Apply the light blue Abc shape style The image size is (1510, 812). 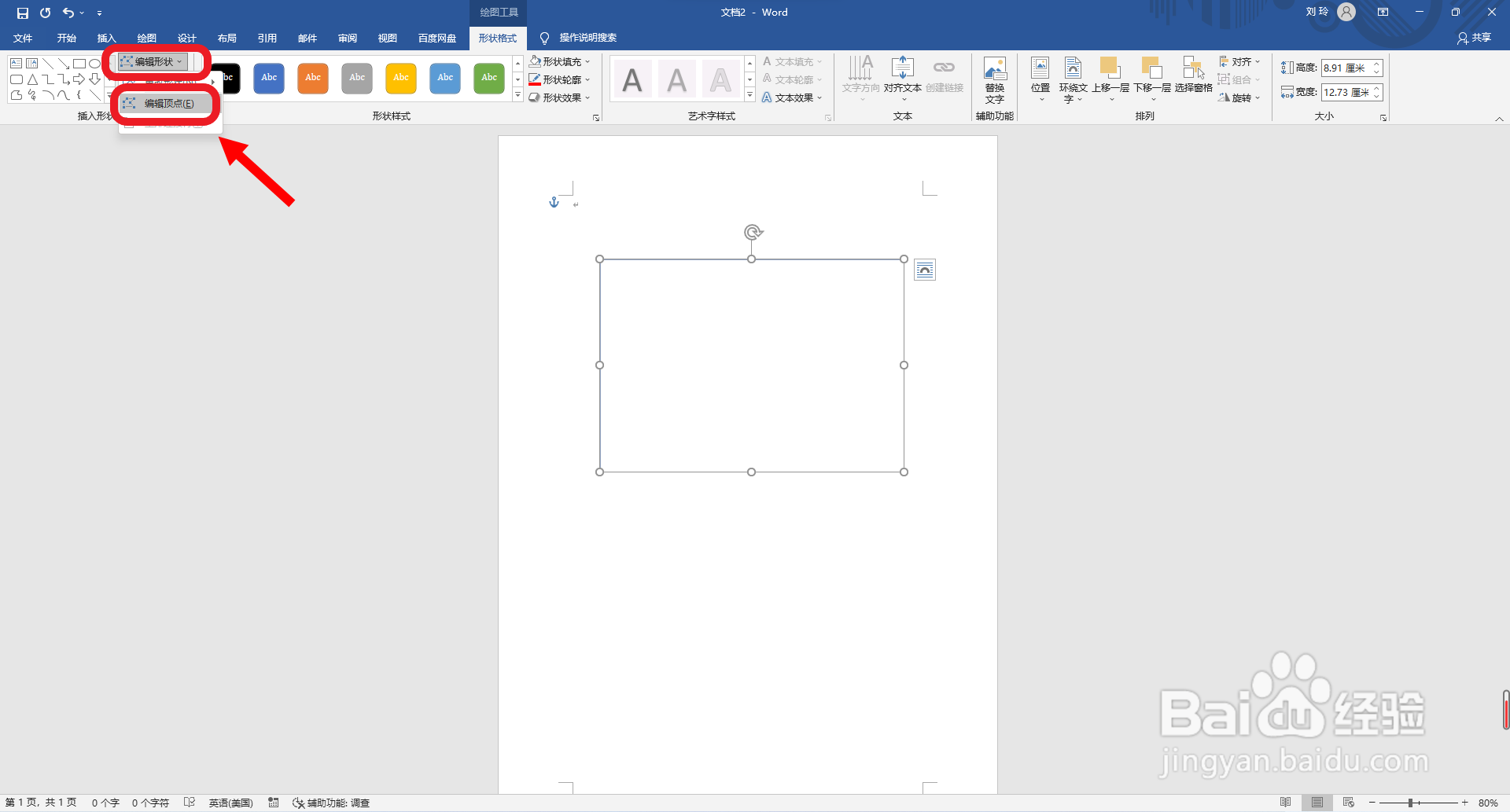coord(445,78)
